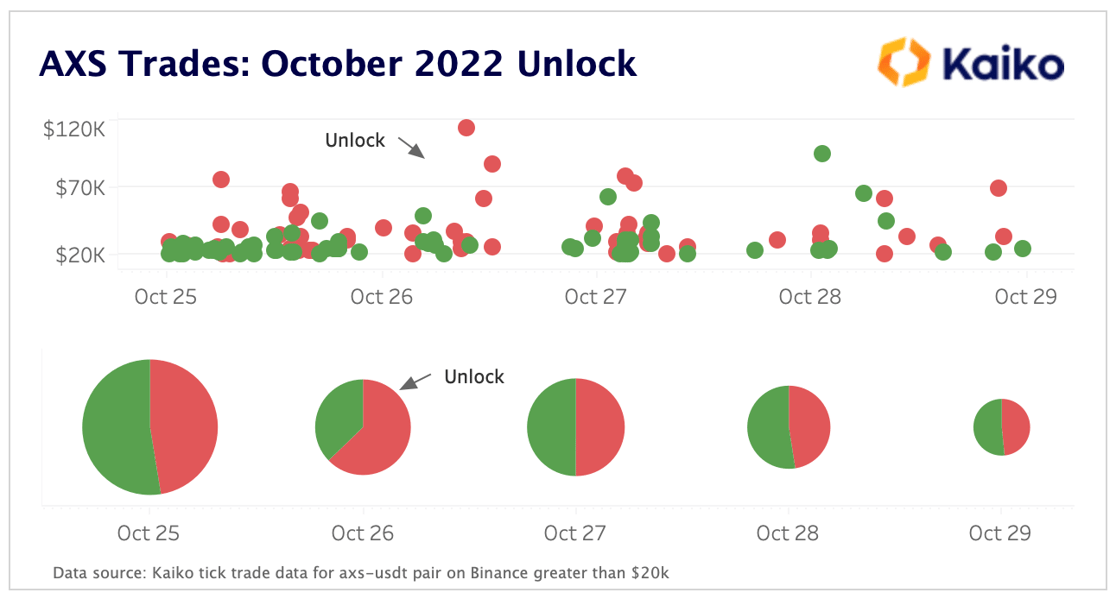Viewport: 1116px width, 599px height.
Task: Click the orange Kaiko hexagon logo icon
Action: pyautogui.click(x=904, y=61)
